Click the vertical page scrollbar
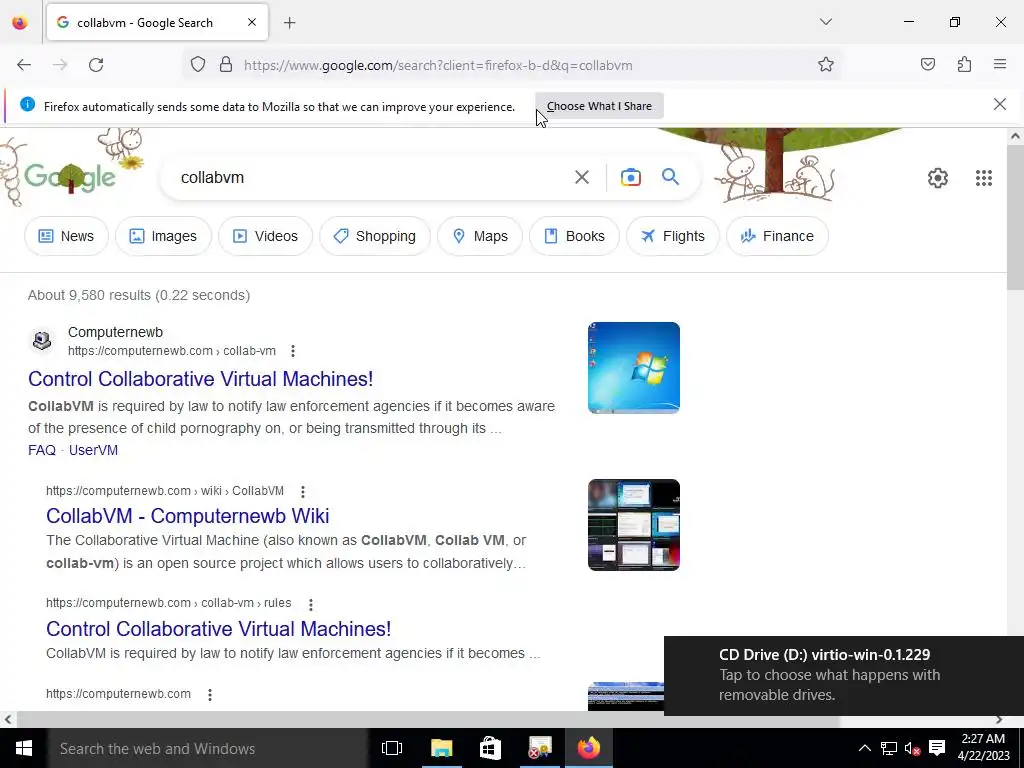Image resolution: width=1024 pixels, height=768 pixels. point(1015,217)
